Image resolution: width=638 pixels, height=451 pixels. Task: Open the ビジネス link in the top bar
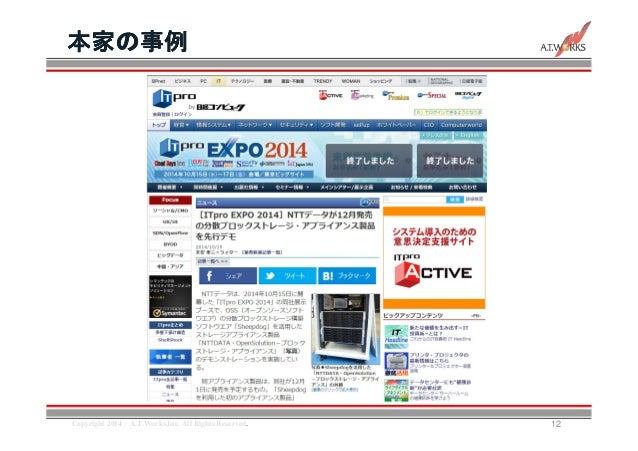point(182,81)
